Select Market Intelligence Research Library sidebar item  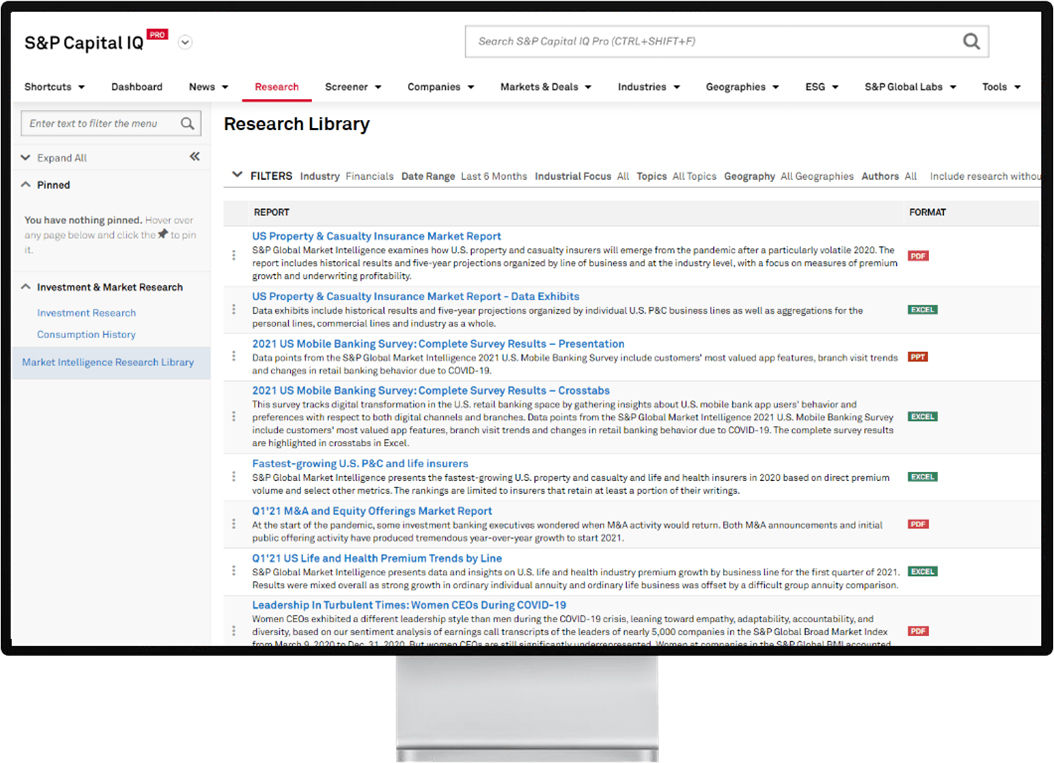click(111, 362)
